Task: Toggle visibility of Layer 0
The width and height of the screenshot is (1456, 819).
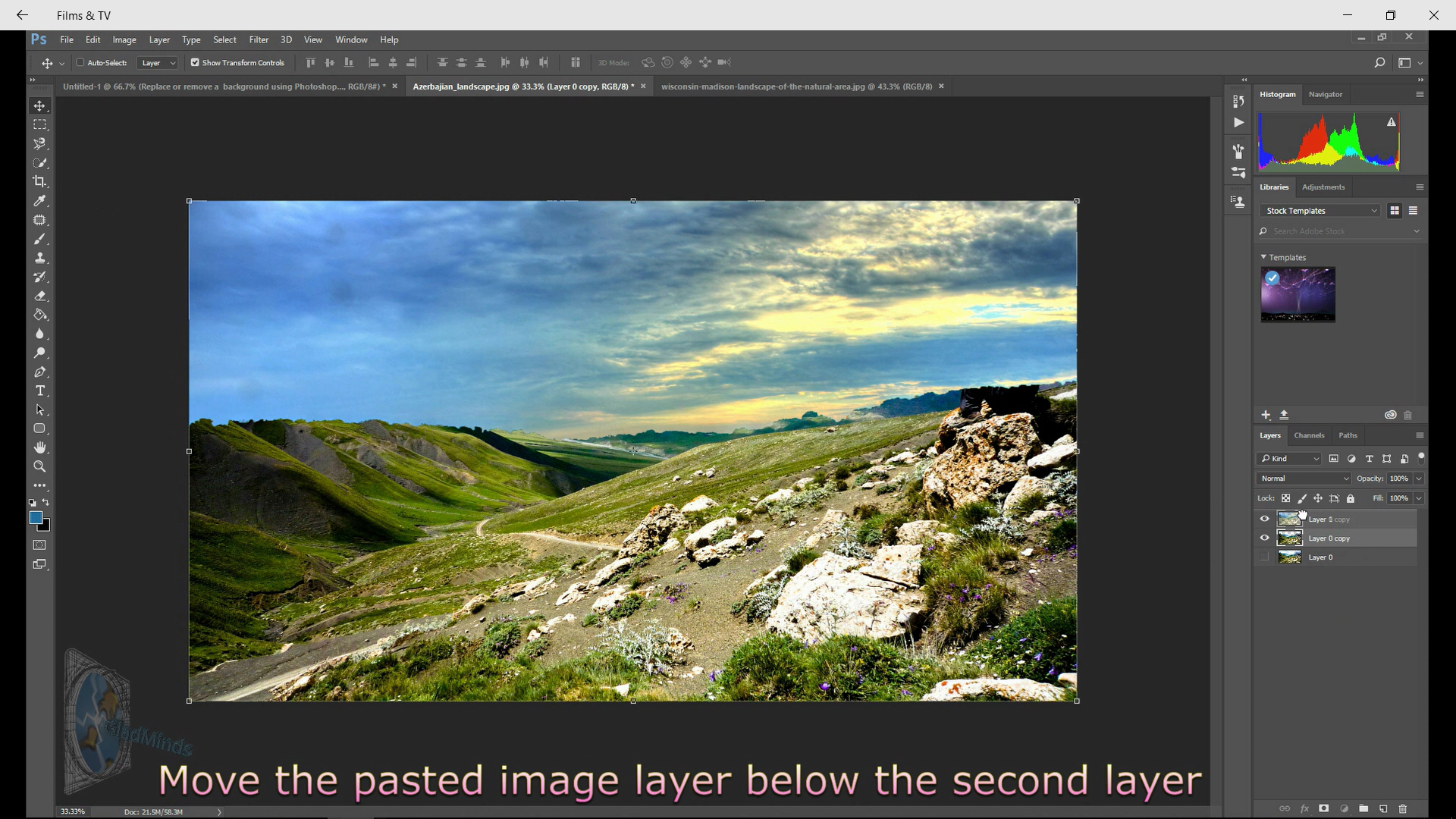Action: click(x=1264, y=557)
